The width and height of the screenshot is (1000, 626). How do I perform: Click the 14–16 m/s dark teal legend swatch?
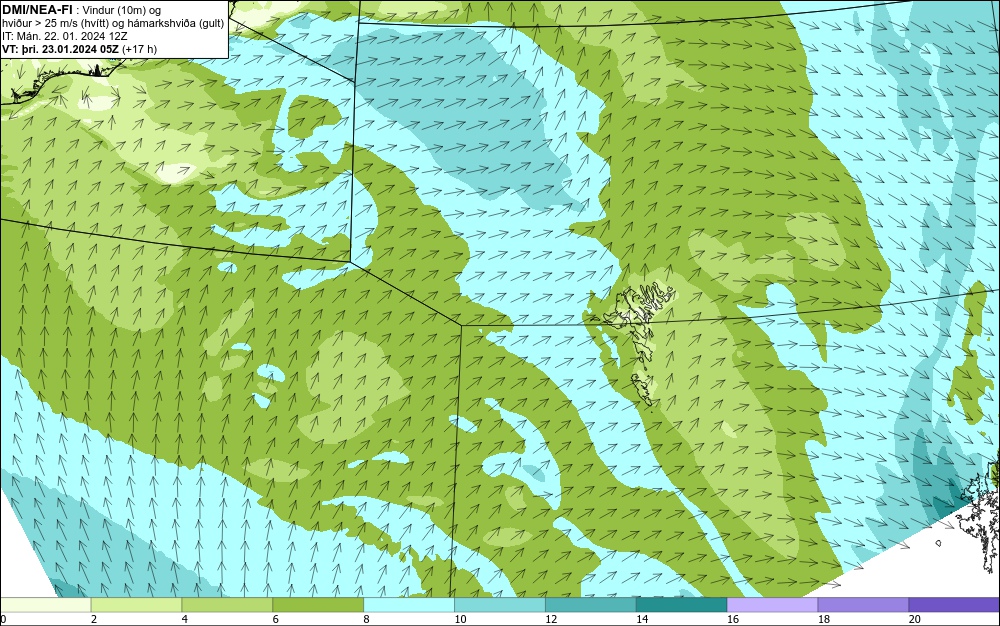[x=682, y=604]
